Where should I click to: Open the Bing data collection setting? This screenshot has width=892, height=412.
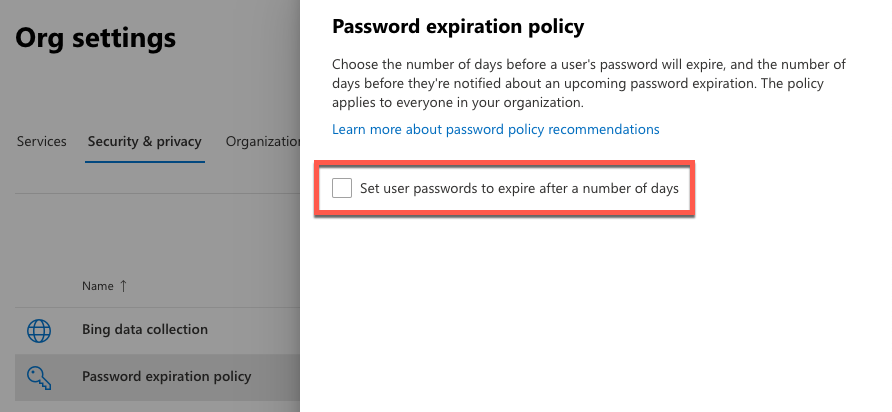145,329
